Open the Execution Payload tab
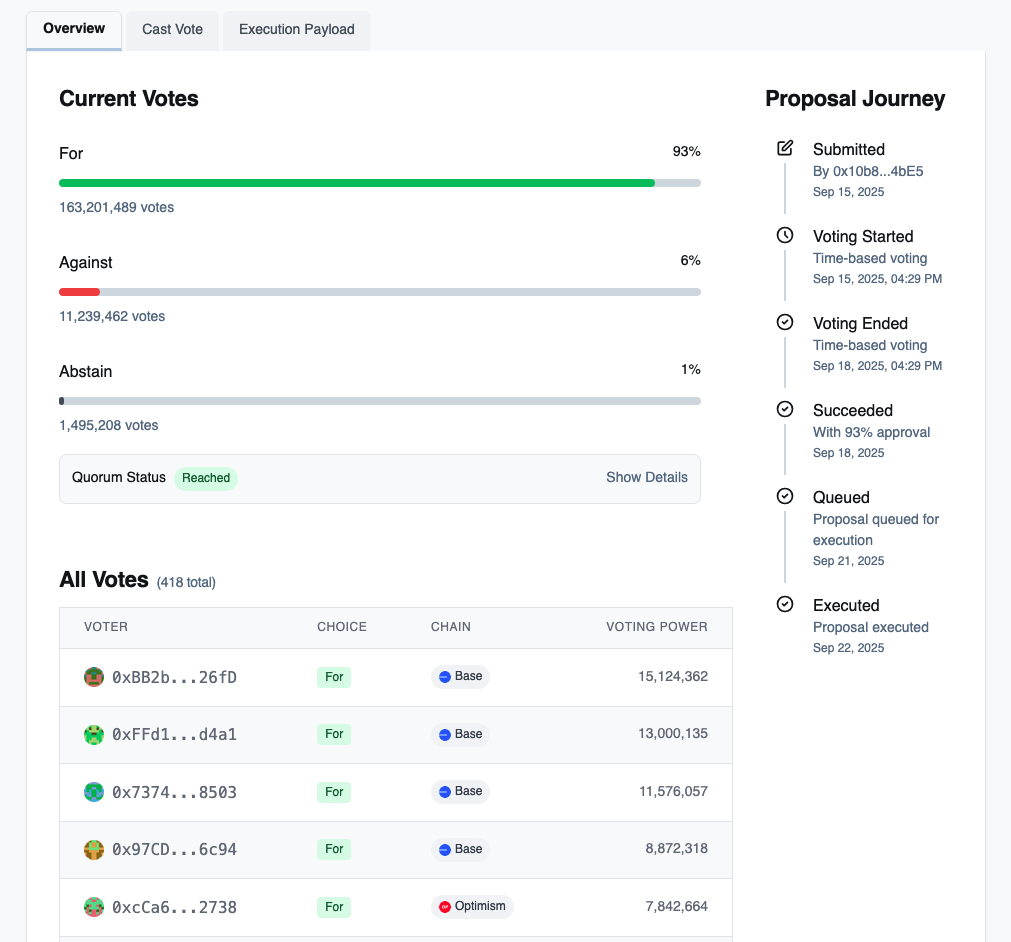1011x942 pixels. coord(296,30)
